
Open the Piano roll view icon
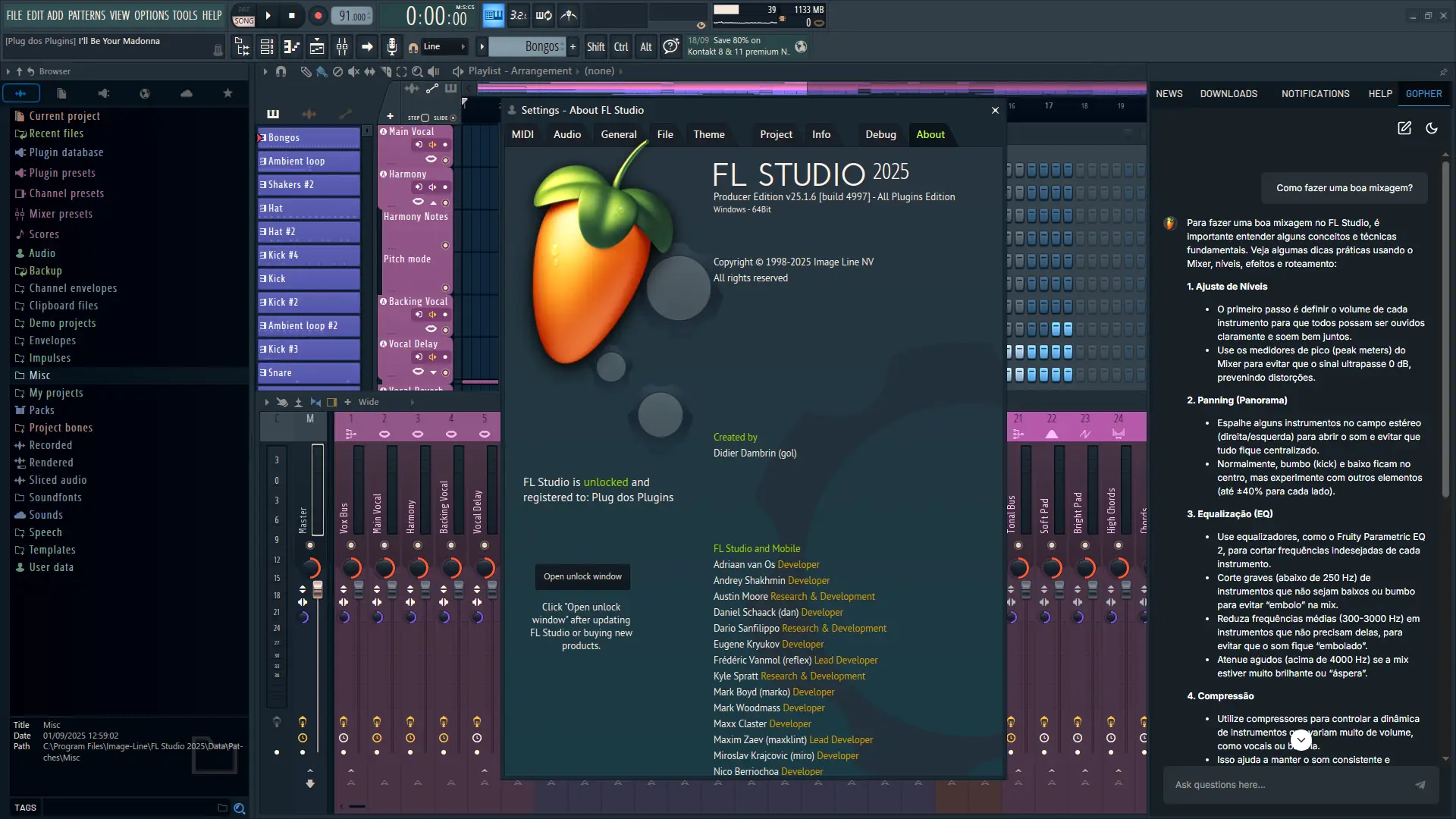[292, 47]
